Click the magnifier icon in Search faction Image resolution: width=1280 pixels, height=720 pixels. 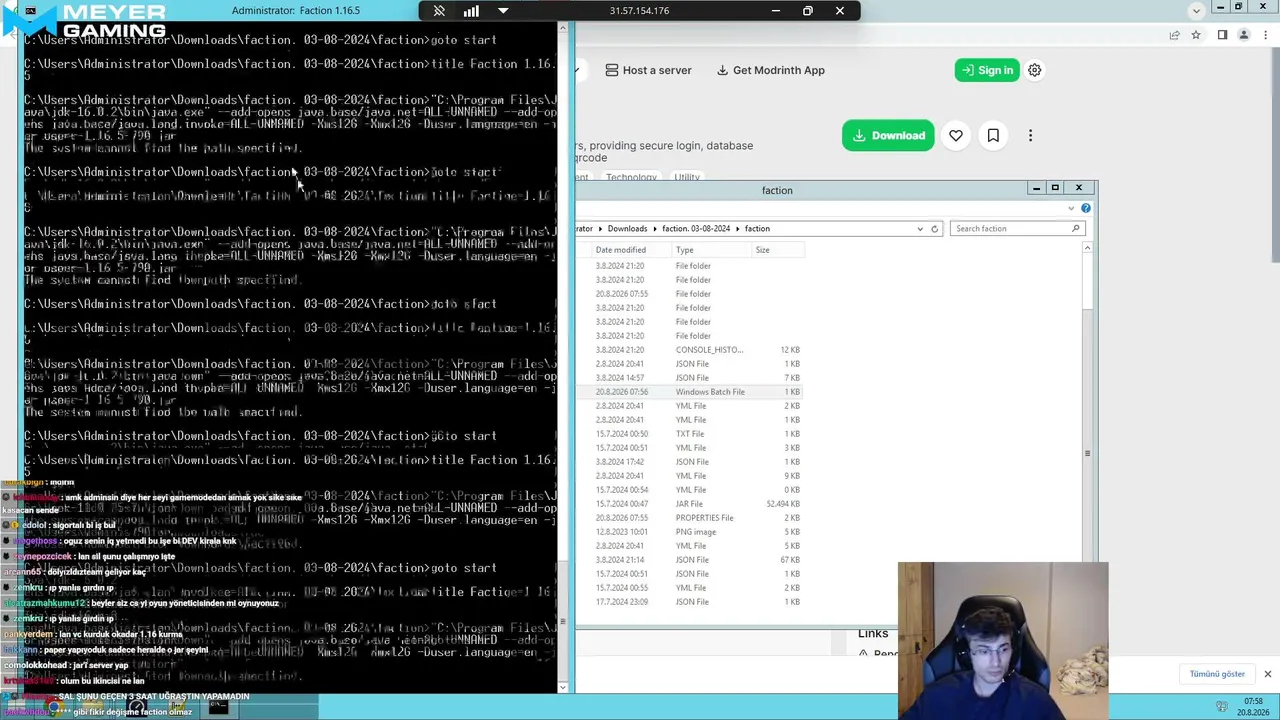coord(1076,229)
